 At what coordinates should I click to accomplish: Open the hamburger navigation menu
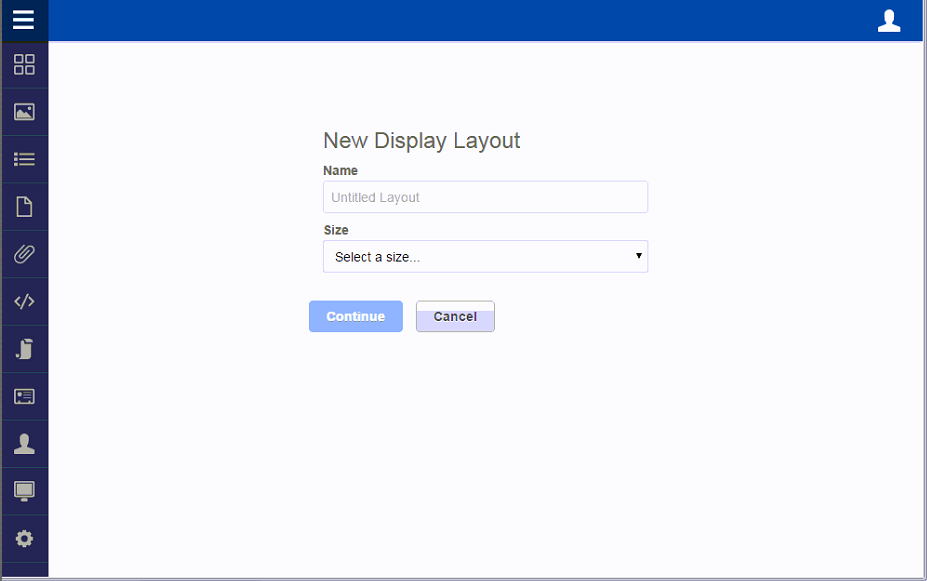click(24, 20)
